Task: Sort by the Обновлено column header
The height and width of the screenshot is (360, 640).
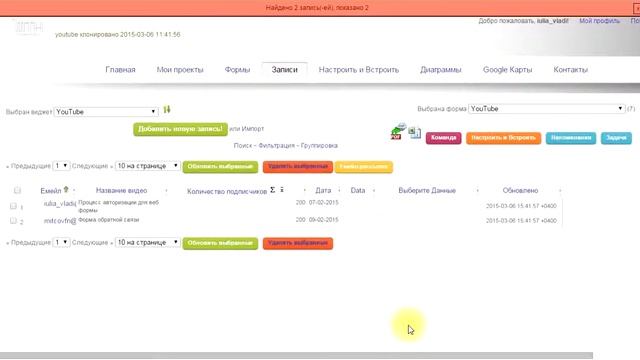Action: point(520,190)
